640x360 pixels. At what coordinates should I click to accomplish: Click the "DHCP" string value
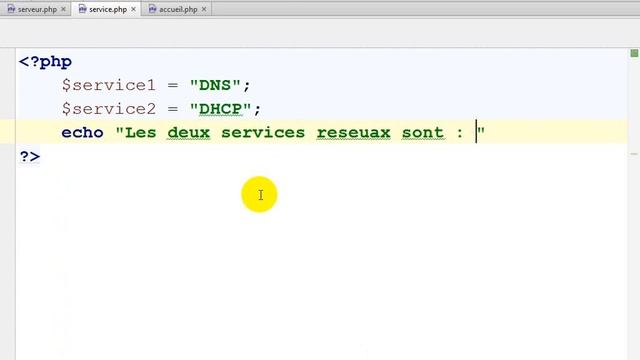pos(220,109)
